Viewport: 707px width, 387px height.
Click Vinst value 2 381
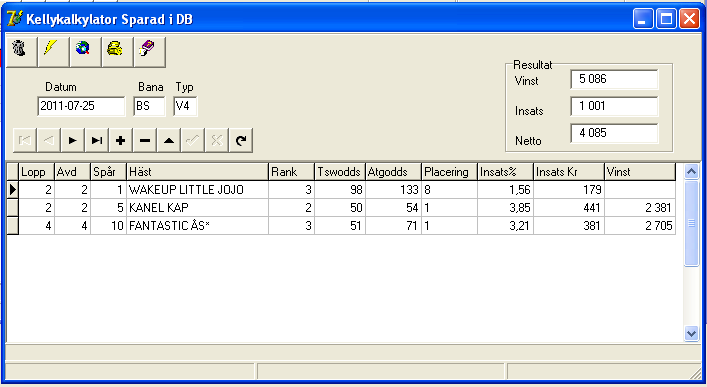tap(640, 208)
